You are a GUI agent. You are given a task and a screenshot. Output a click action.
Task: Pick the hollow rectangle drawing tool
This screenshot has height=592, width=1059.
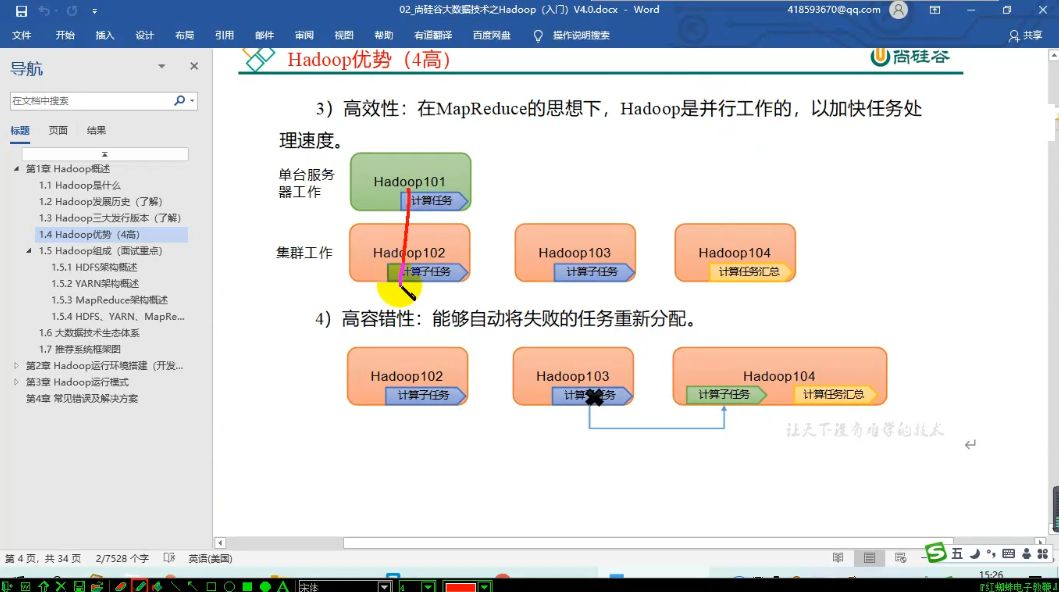pyautogui.click(x=211, y=586)
